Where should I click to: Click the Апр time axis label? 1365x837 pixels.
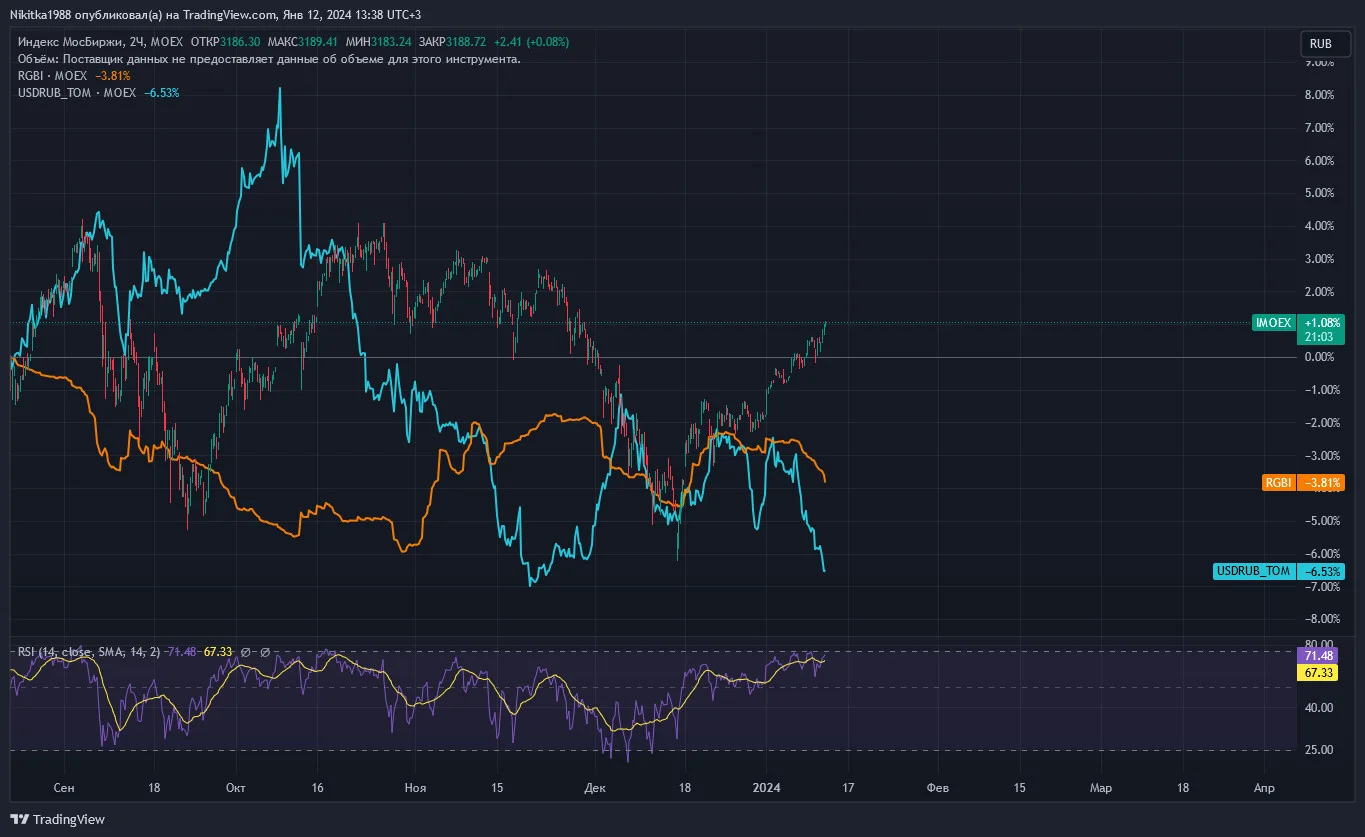point(1263,788)
